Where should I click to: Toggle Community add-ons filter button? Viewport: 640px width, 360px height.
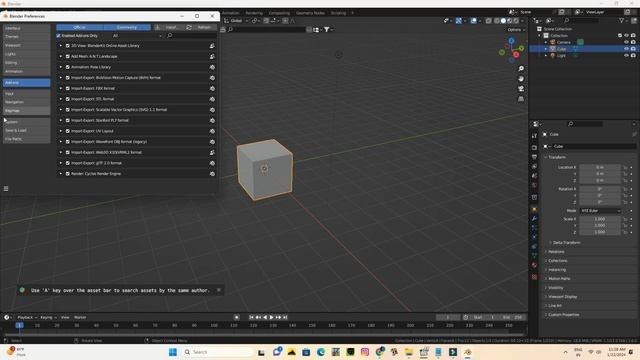[127, 27]
